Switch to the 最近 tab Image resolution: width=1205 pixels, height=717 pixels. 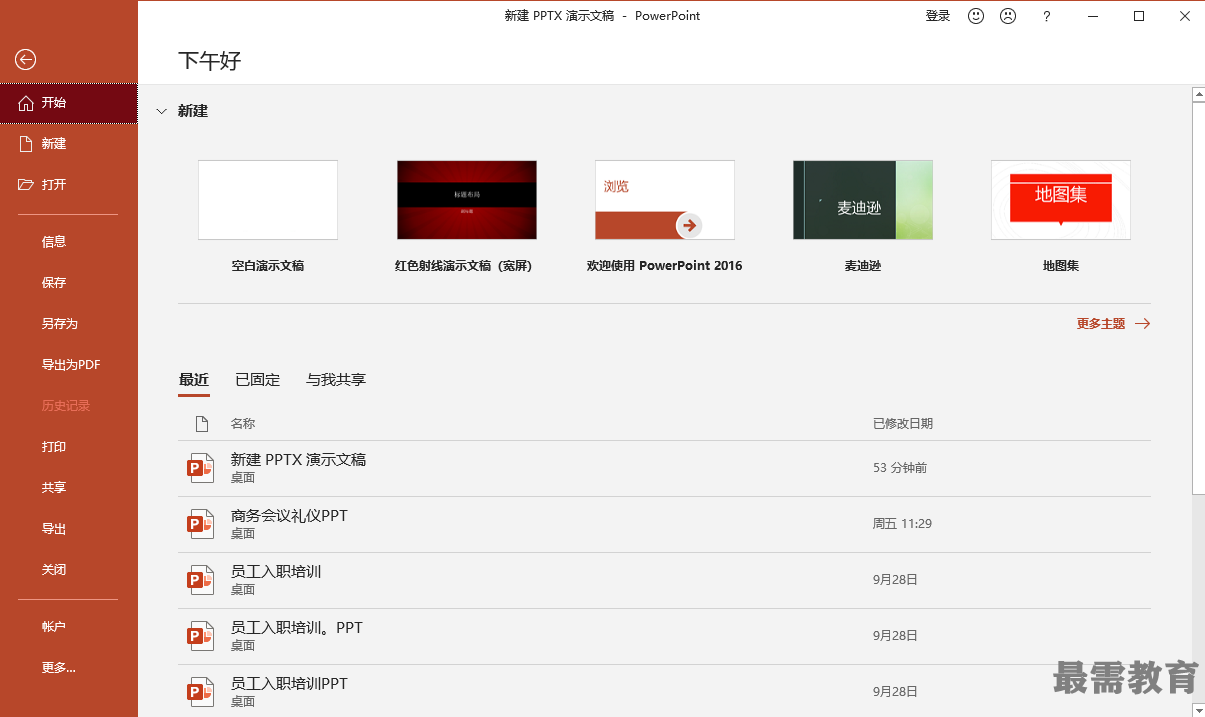194,380
